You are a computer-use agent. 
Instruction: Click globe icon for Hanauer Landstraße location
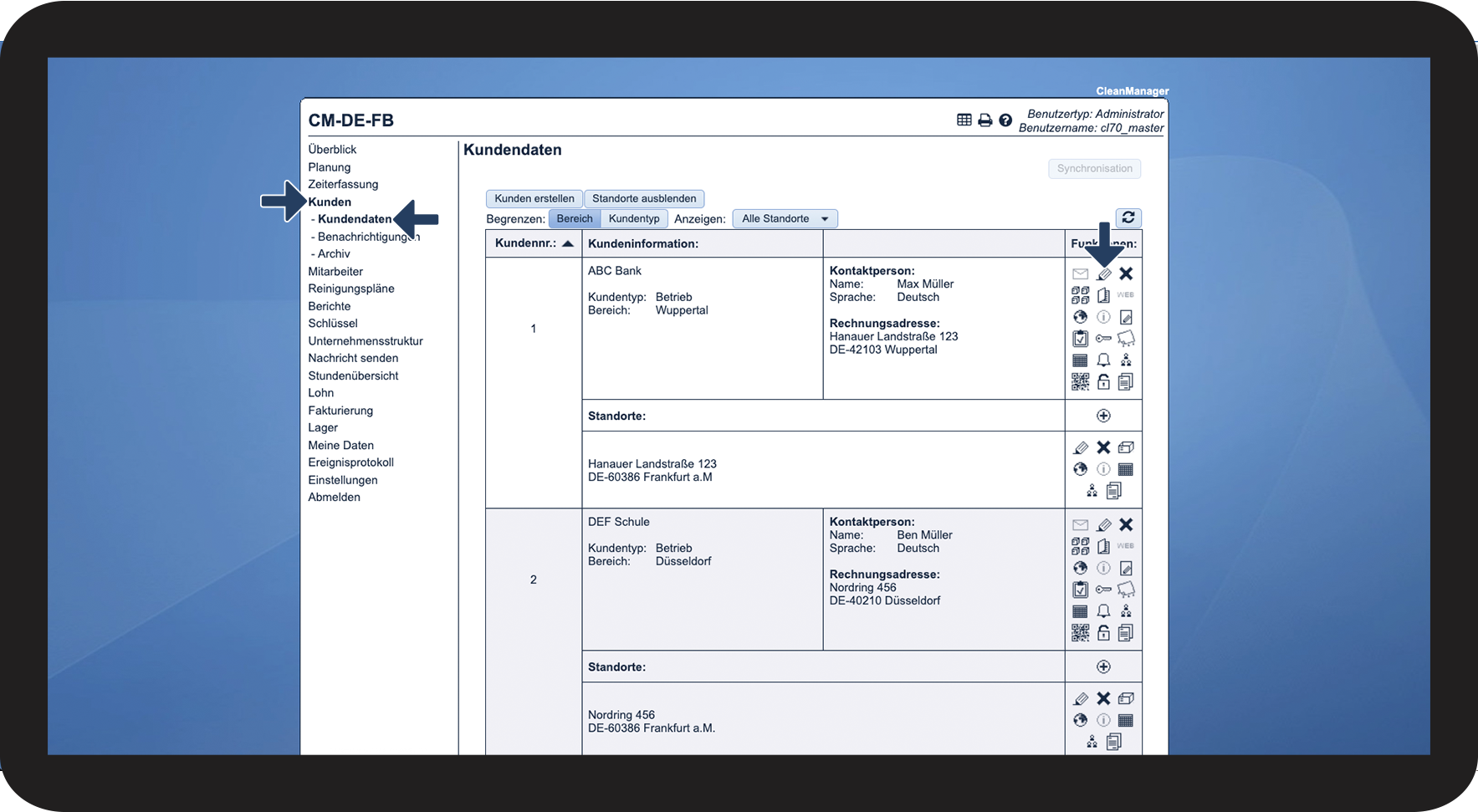point(1081,469)
